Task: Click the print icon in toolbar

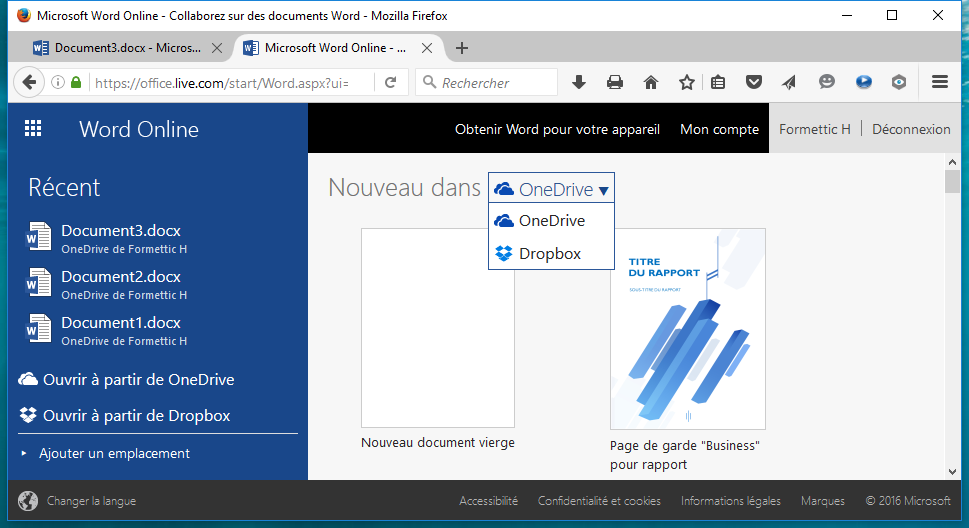Action: (615, 82)
